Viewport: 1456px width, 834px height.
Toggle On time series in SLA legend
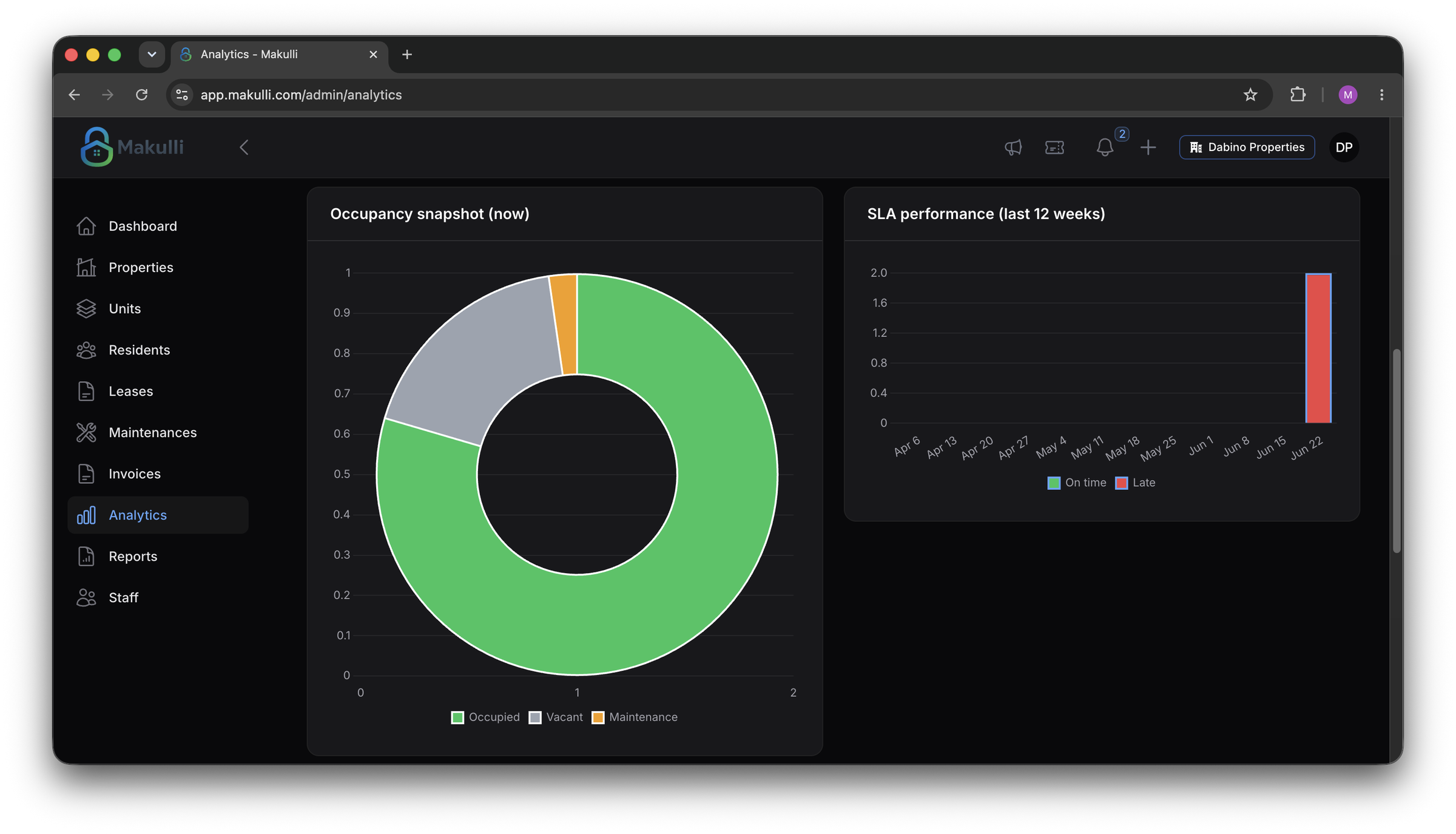[x=1077, y=483]
